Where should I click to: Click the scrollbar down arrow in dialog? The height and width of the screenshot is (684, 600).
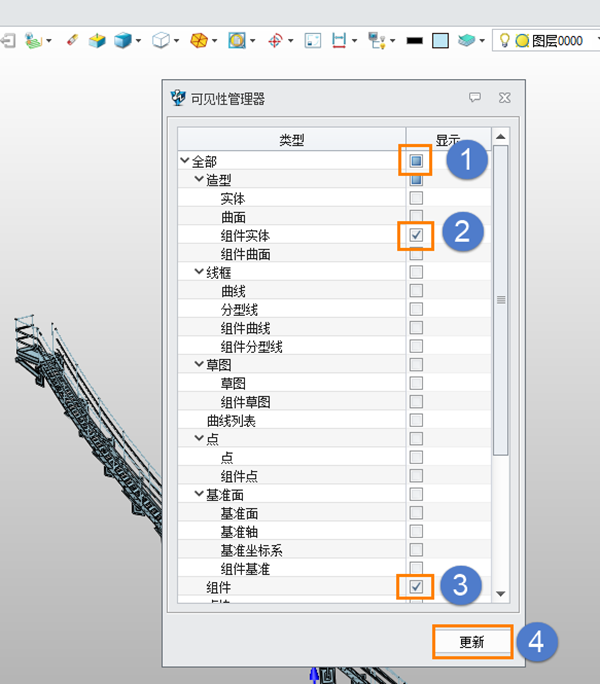tap(501, 594)
